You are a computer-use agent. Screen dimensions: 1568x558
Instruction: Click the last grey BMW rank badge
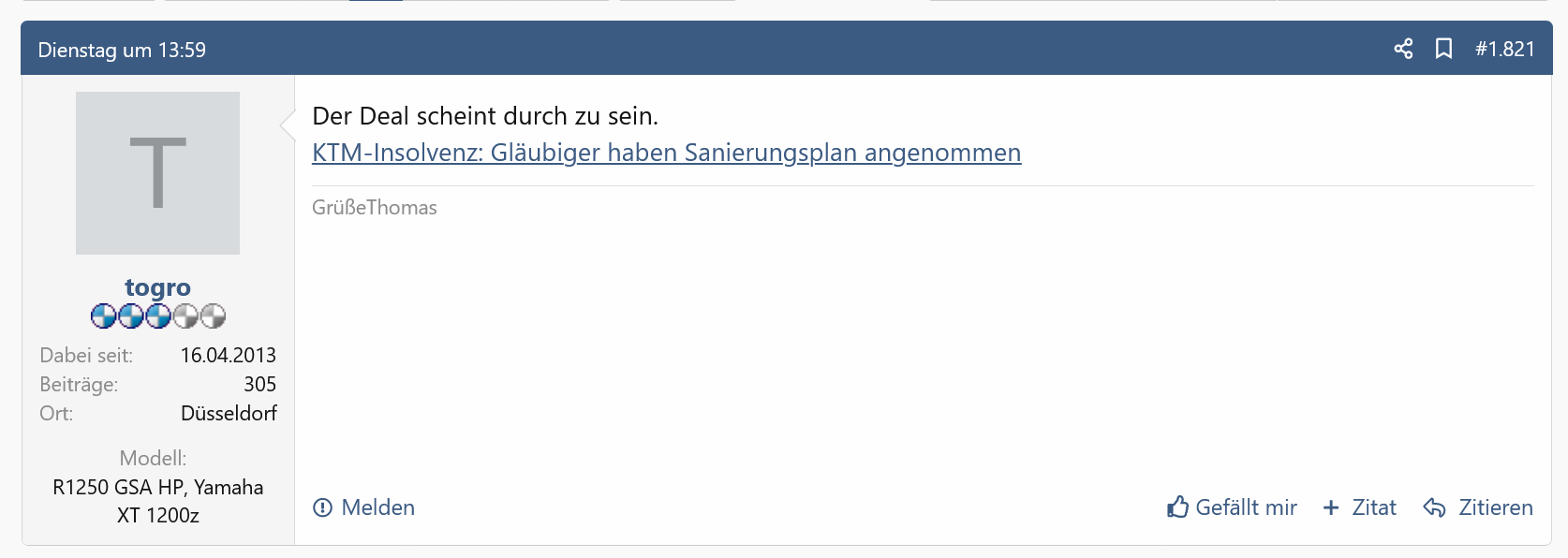pyautogui.click(x=213, y=316)
